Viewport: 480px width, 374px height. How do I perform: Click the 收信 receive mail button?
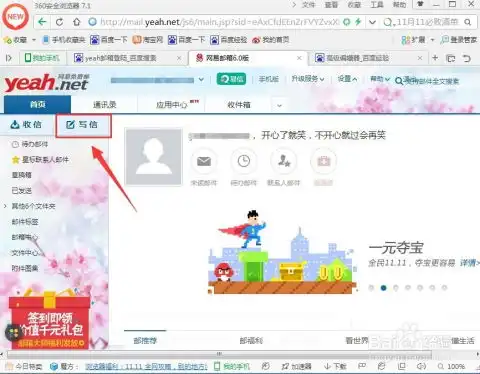(x=26, y=125)
